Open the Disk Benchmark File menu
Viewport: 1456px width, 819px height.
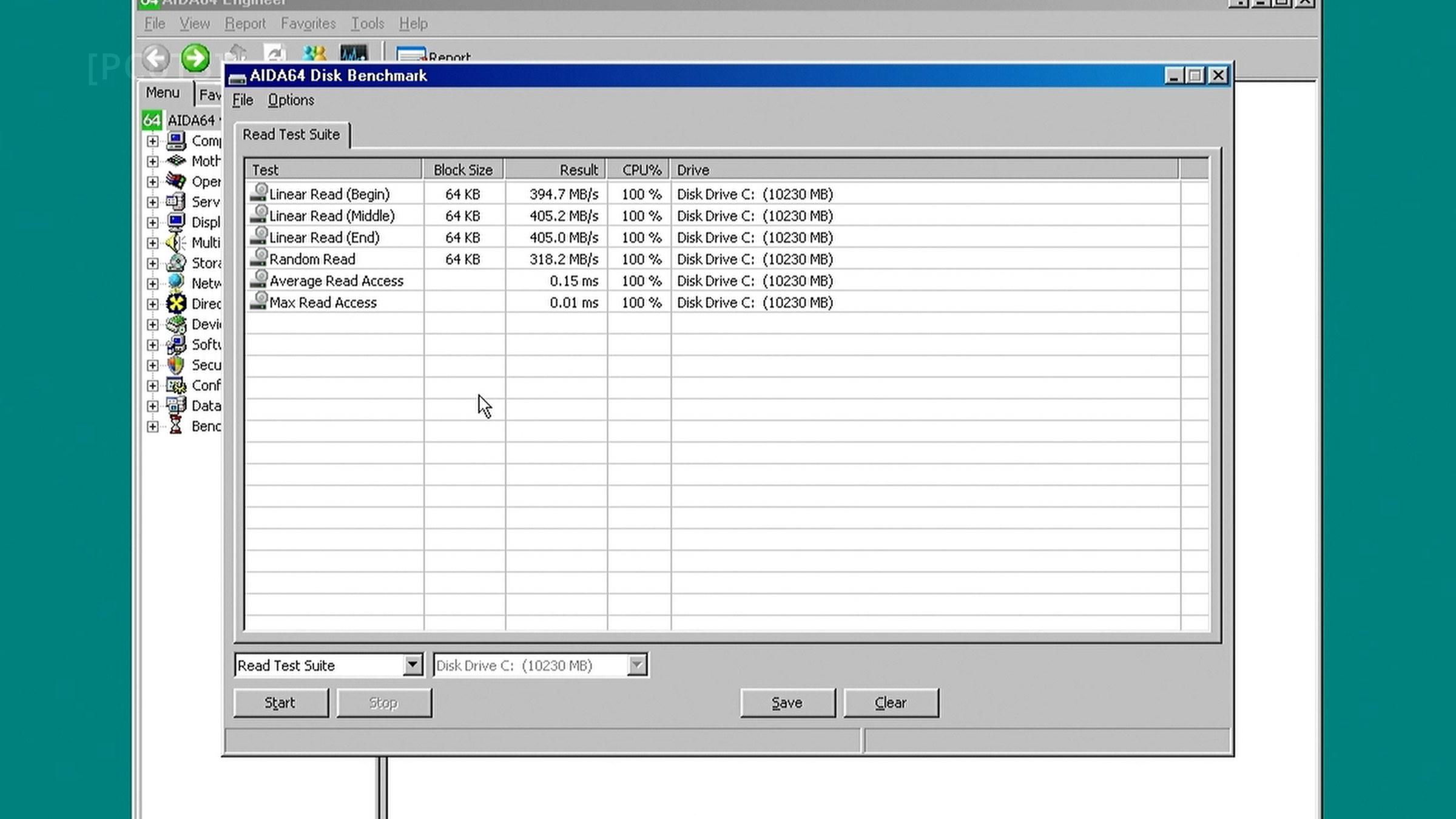coord(243,100)
